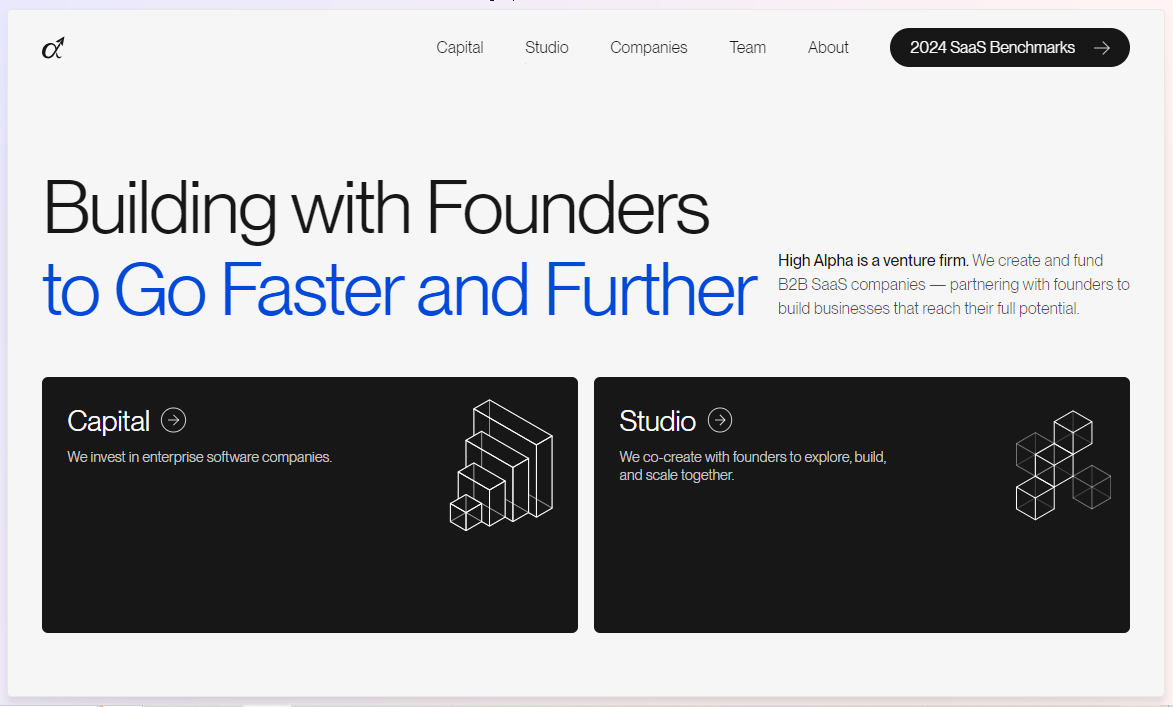Screen dimensions: 1173x707
Task: Click "We co-create with founders to explore, build" text
Action: click(x=753, y=457)
